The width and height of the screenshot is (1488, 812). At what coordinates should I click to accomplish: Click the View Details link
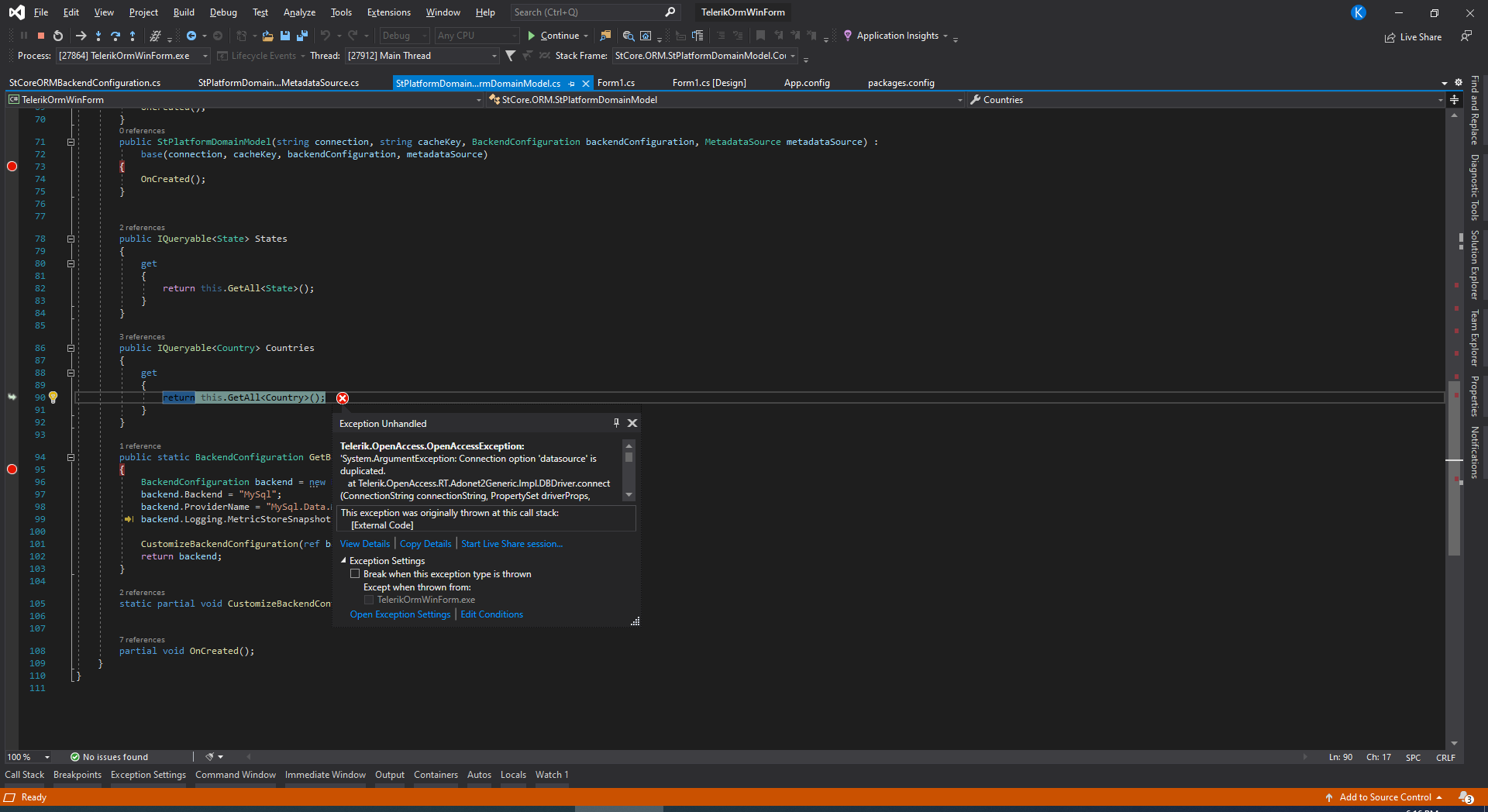click(365, 544)
